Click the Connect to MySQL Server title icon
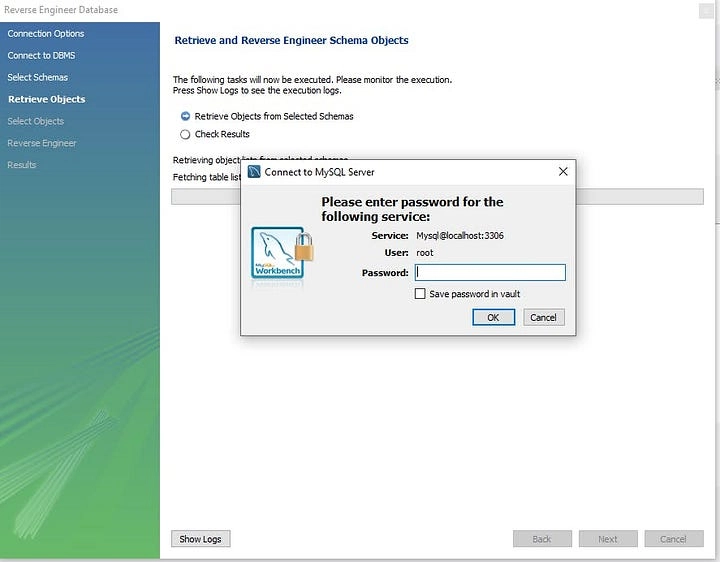This screenshot has width=720, height=562. pyautogui.click(x=254, y=172)
